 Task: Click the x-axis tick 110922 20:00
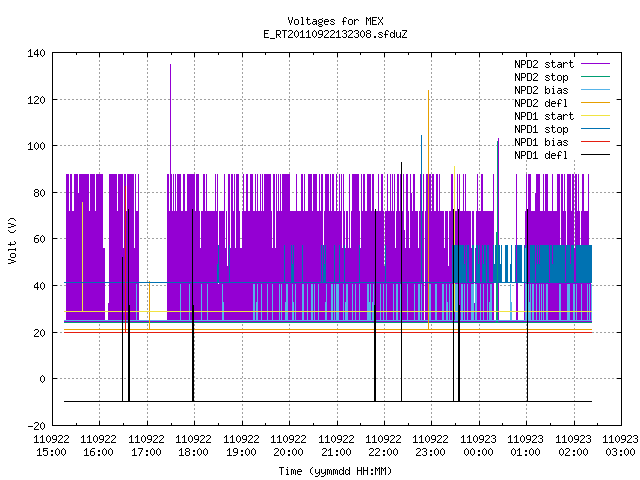click(x=289, y=446)
